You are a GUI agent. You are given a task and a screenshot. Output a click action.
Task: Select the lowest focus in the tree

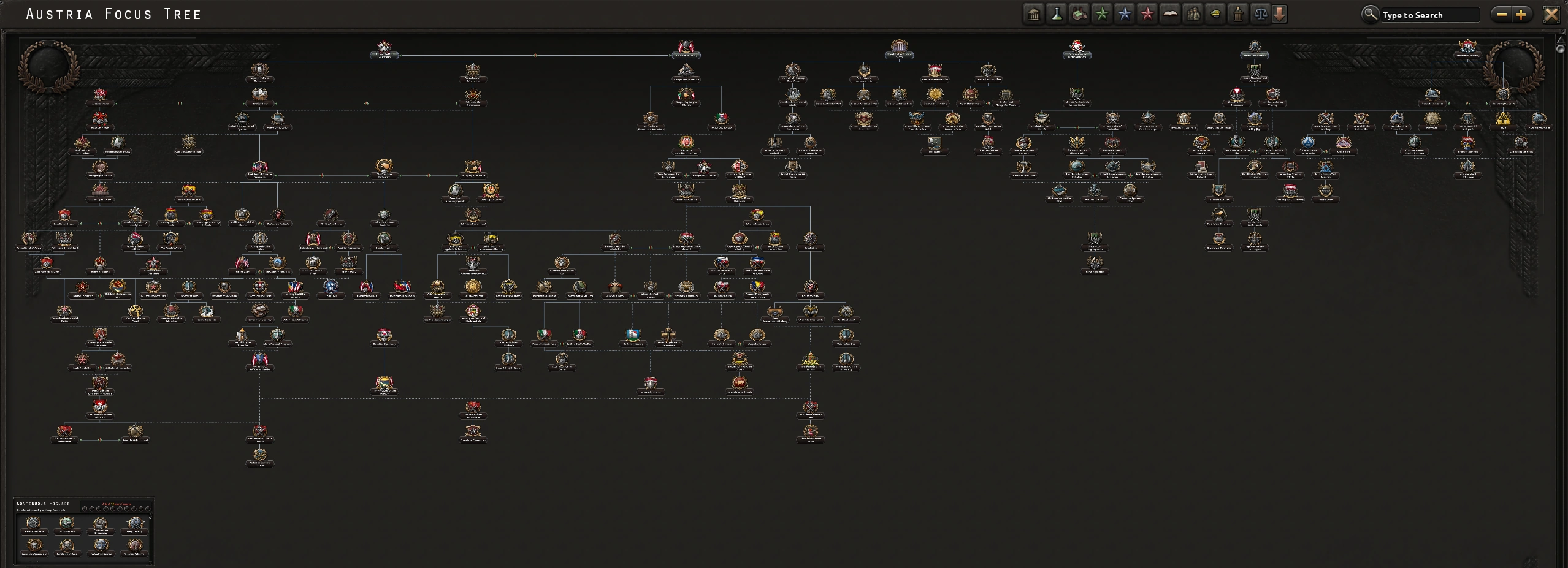[x=260, y=457]
